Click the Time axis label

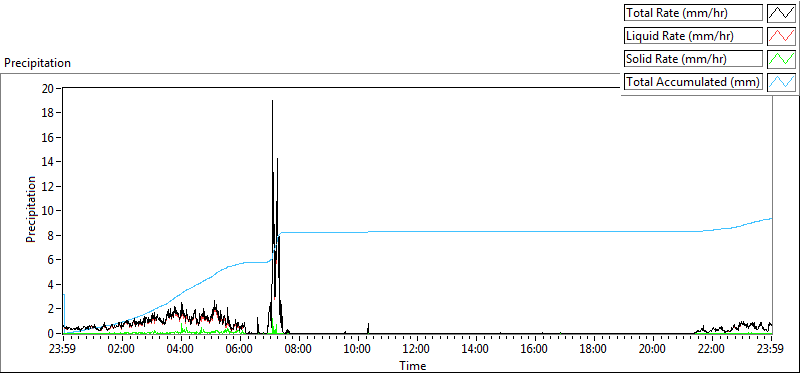pyautogui.click(x=413, y=365)
